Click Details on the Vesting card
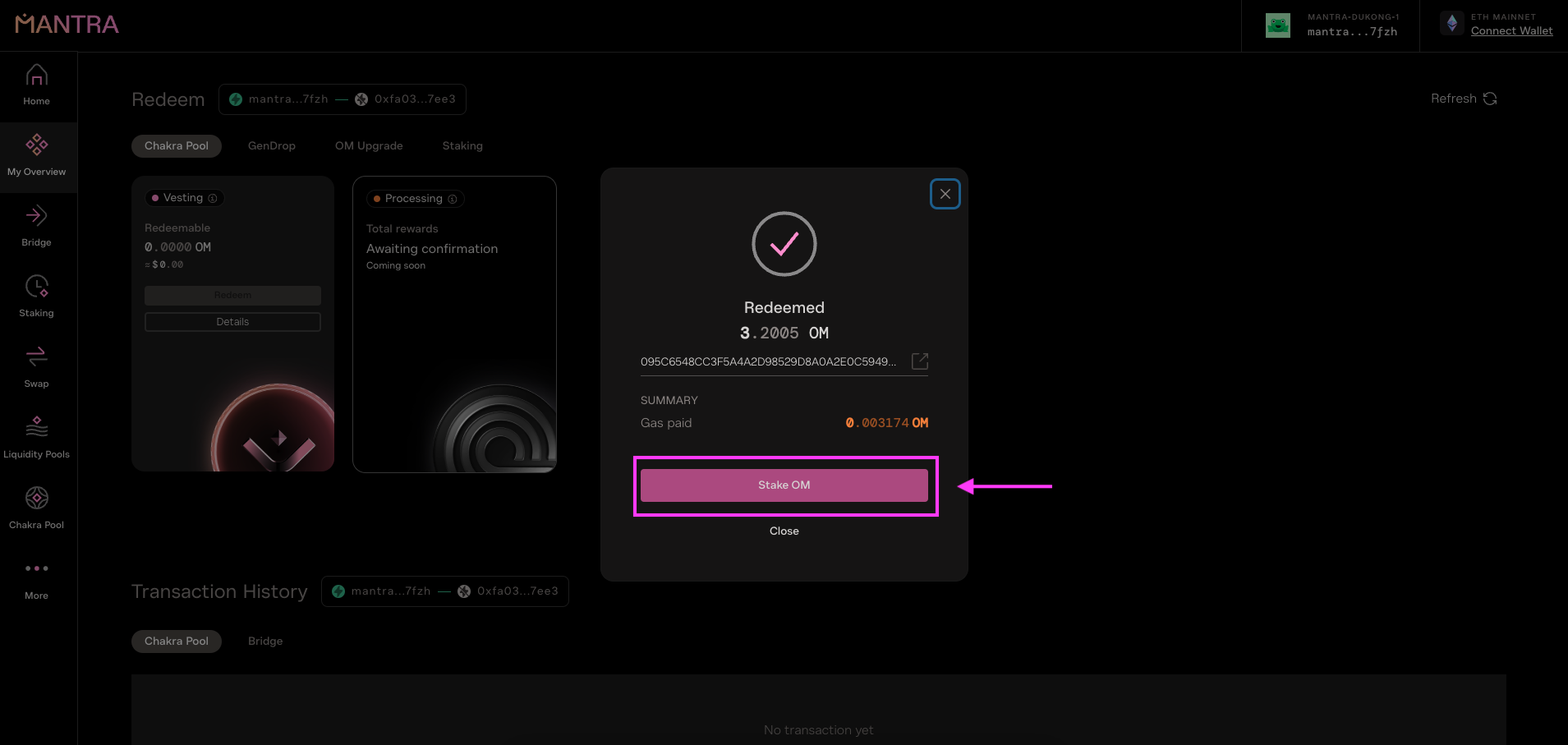The image size is (1568, 745). (x=232, y=322)
